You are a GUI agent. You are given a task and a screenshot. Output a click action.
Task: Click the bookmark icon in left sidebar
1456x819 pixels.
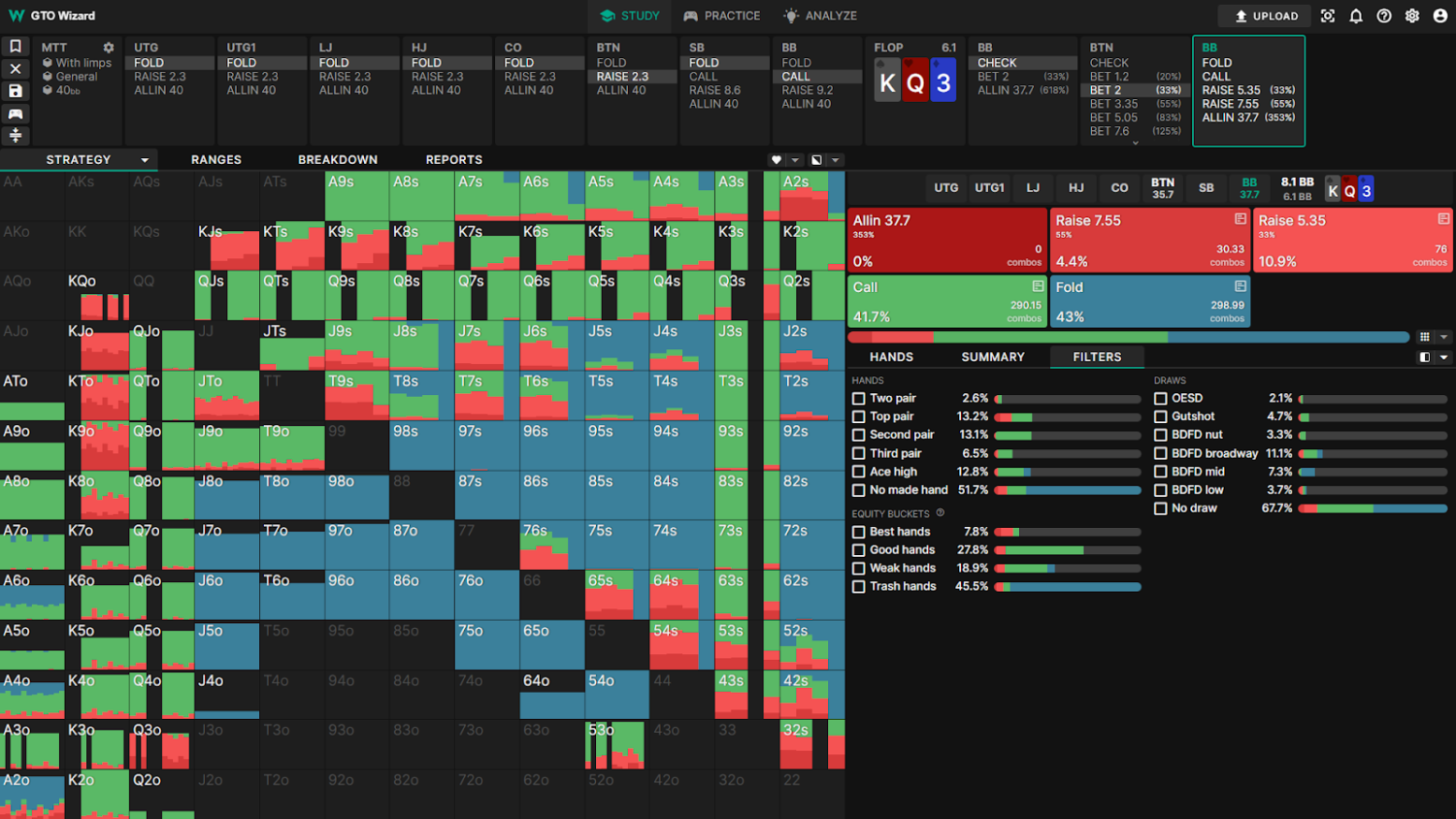16,47
